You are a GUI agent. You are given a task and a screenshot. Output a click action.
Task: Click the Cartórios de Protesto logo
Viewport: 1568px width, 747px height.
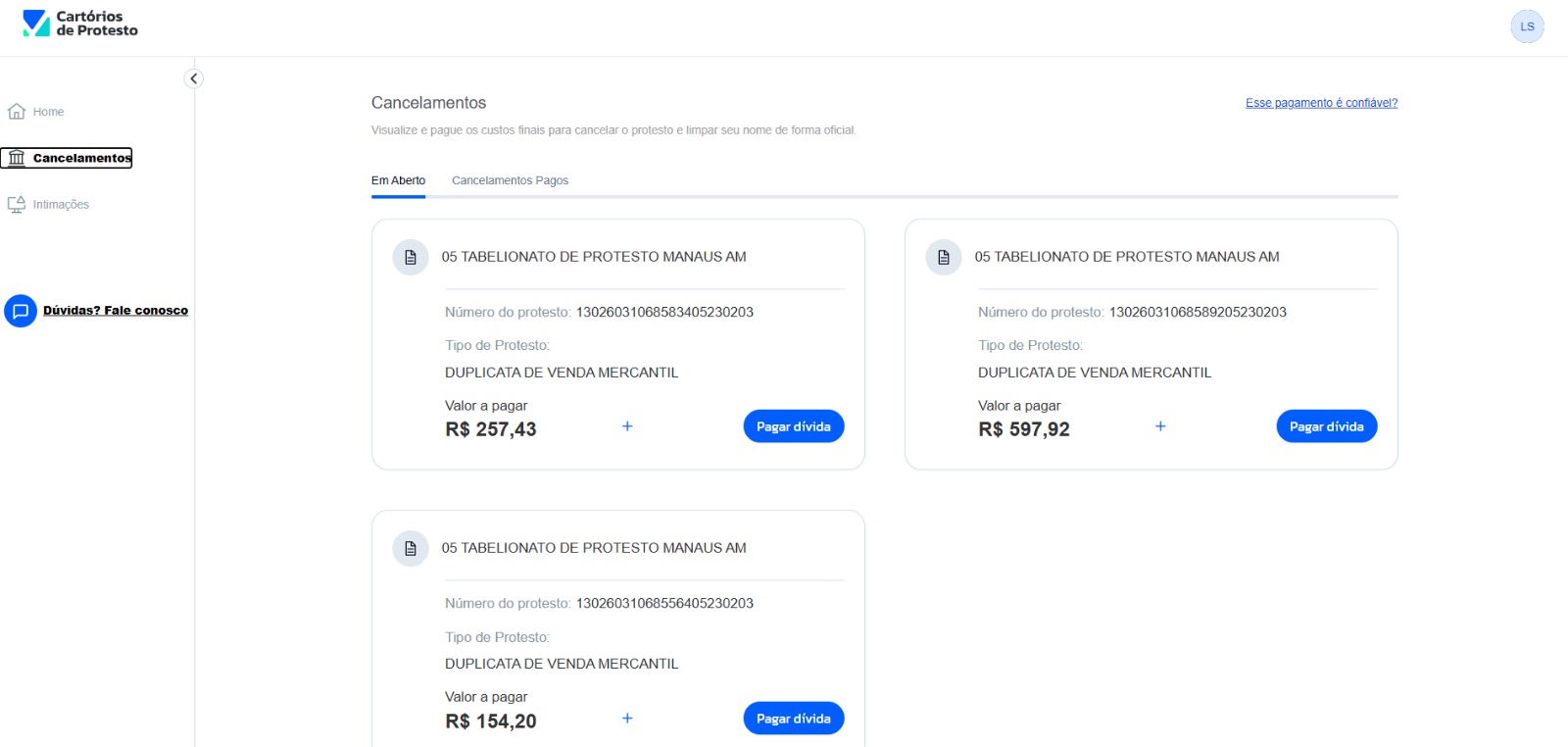click(x=80, y=24)
